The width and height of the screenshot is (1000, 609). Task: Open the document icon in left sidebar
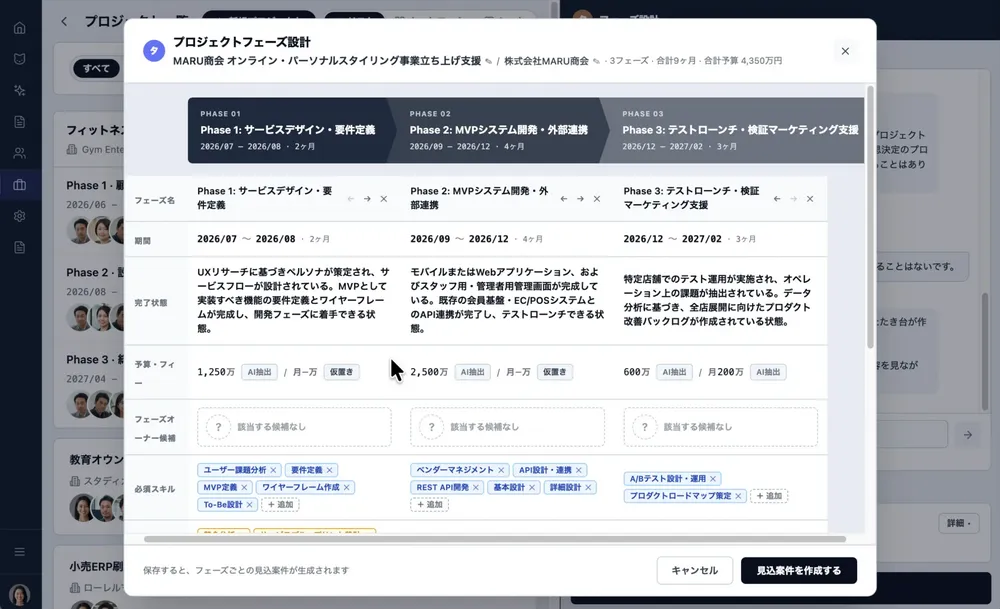pos(20,122)
